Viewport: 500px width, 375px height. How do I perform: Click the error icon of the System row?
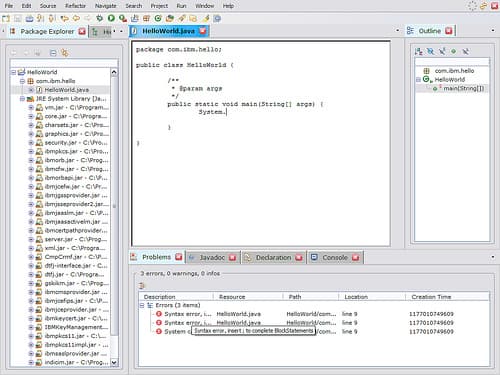[159, 331]
